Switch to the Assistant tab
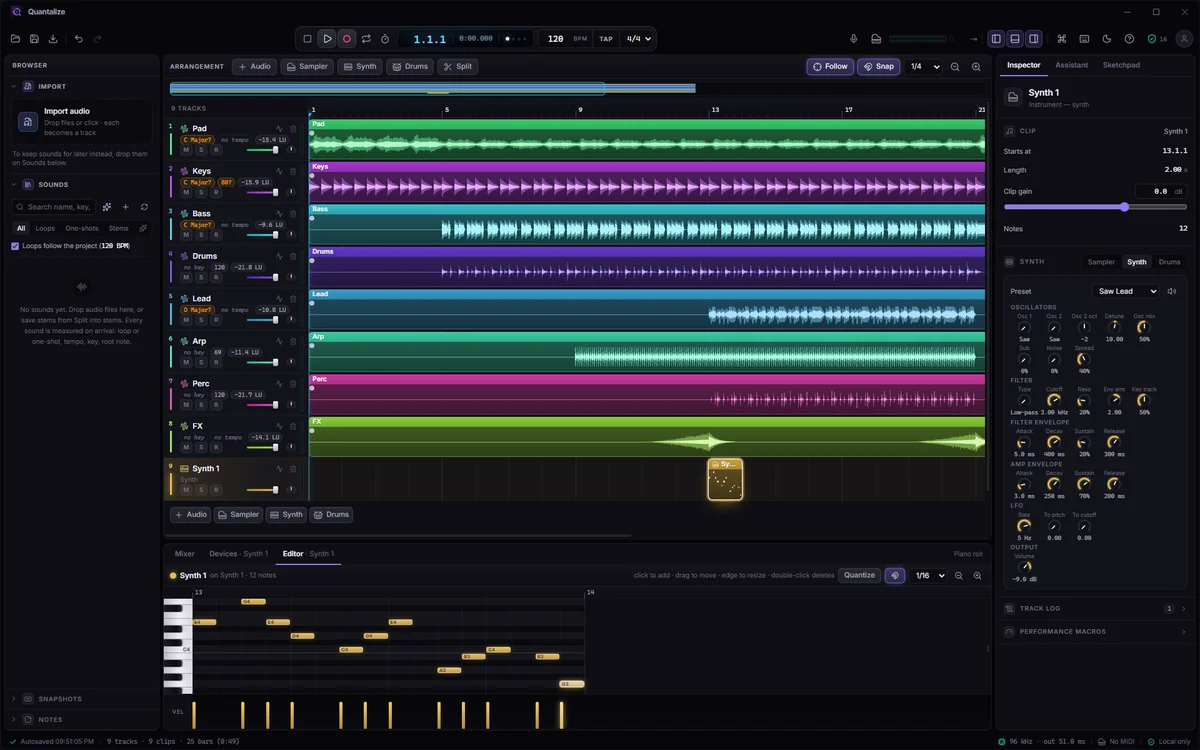This screenshot has height=750, width=1200. click(1071, 65)
